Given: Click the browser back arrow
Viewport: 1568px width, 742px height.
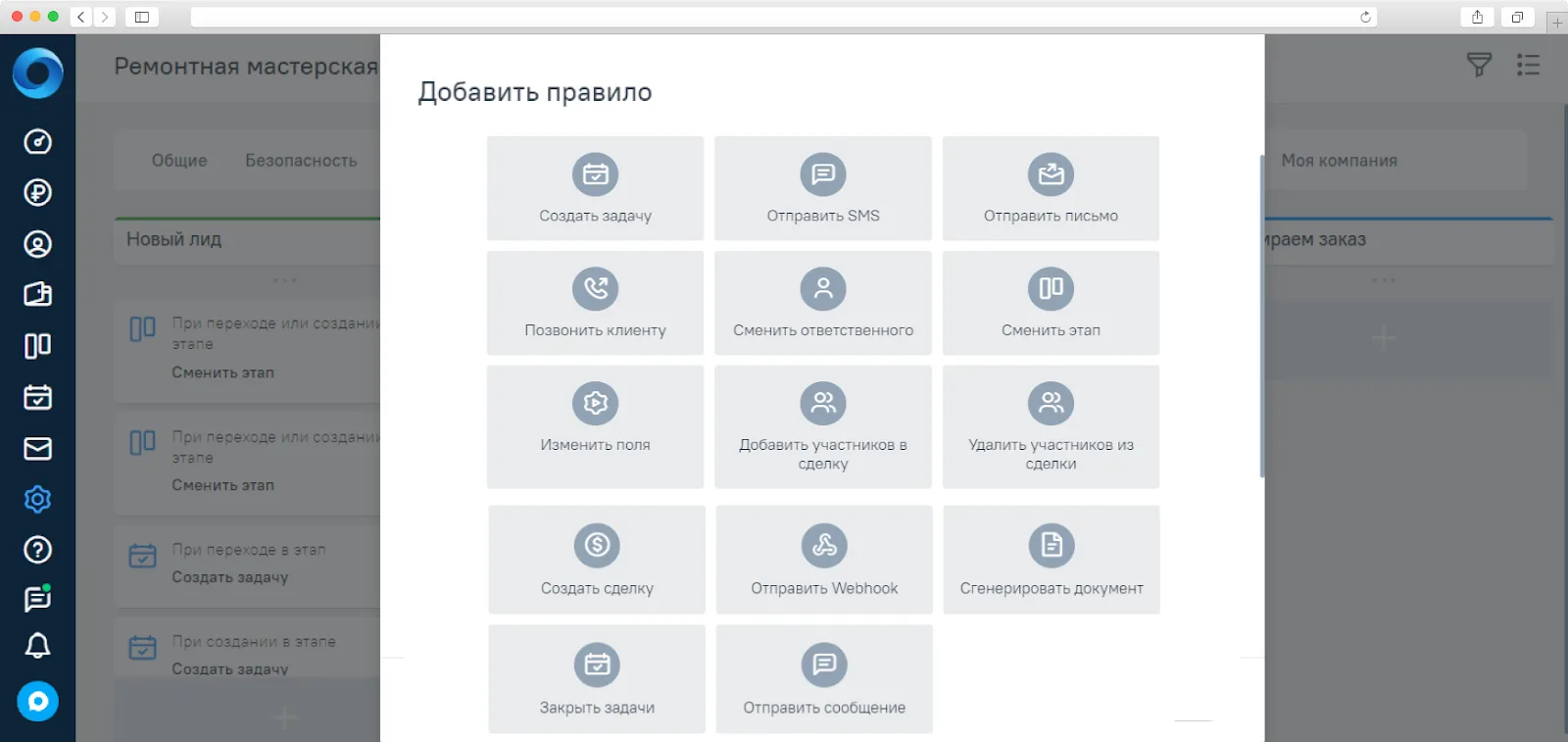Looking at the screenshot, I should (81, 17).
